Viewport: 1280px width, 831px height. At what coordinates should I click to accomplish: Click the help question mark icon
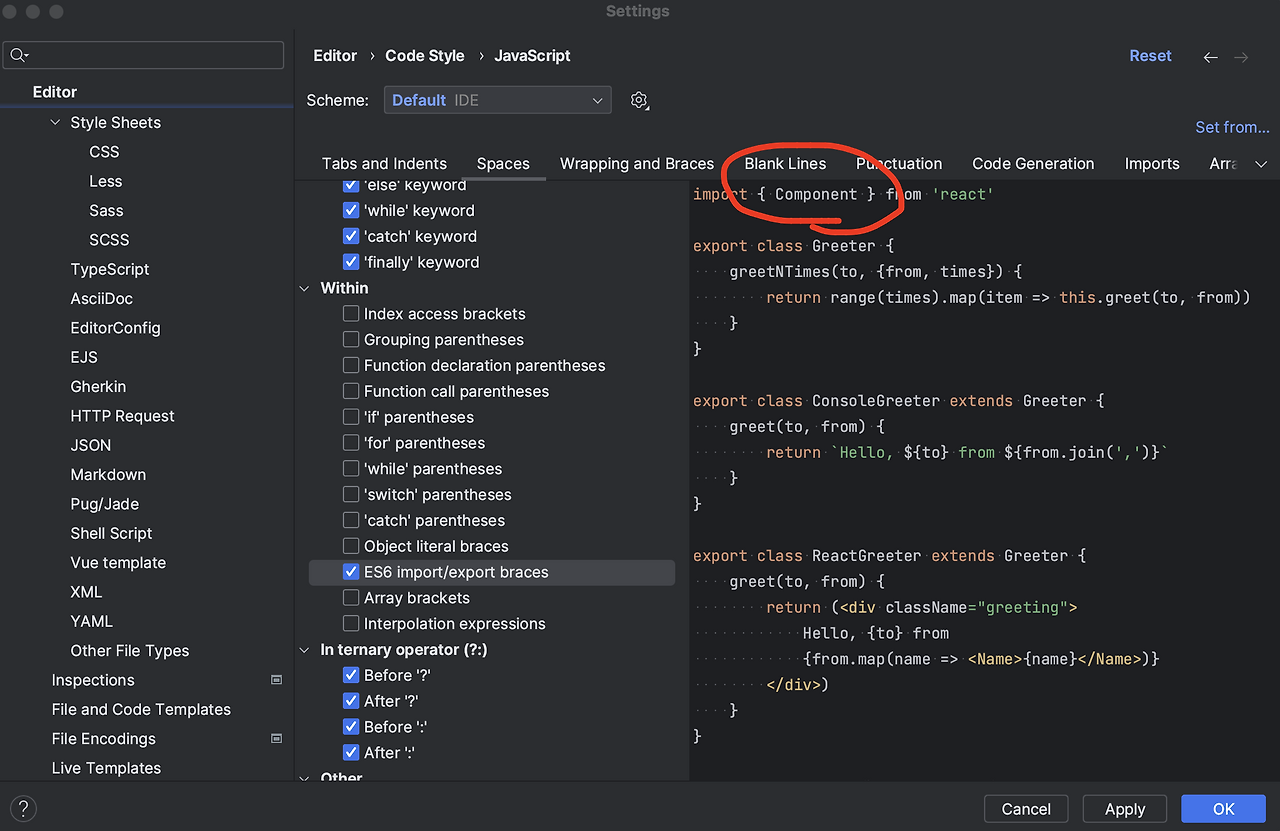22,808
